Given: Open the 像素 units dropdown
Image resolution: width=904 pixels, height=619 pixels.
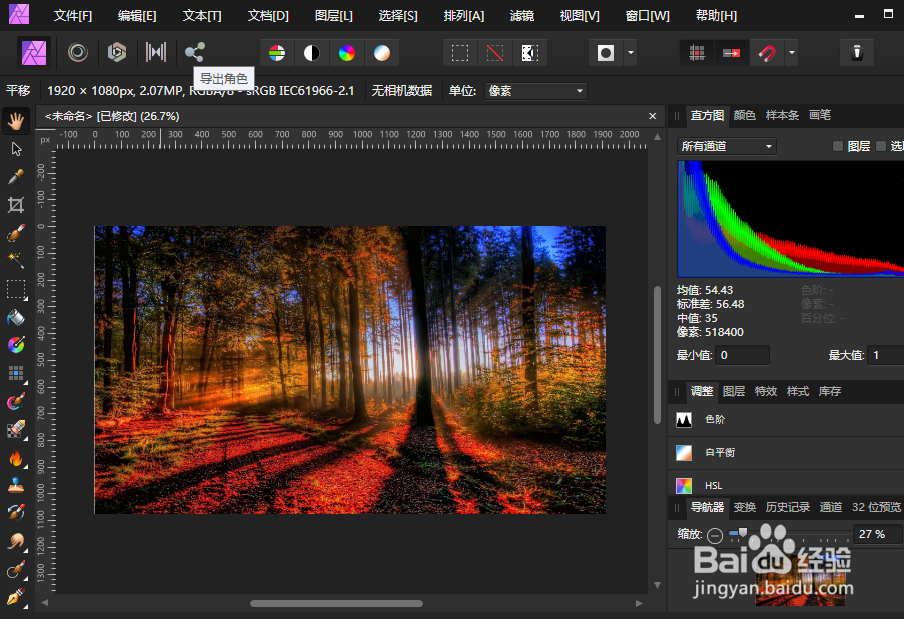Looking at the screenshot, I should pyautogui.click(x=534, y=90).
